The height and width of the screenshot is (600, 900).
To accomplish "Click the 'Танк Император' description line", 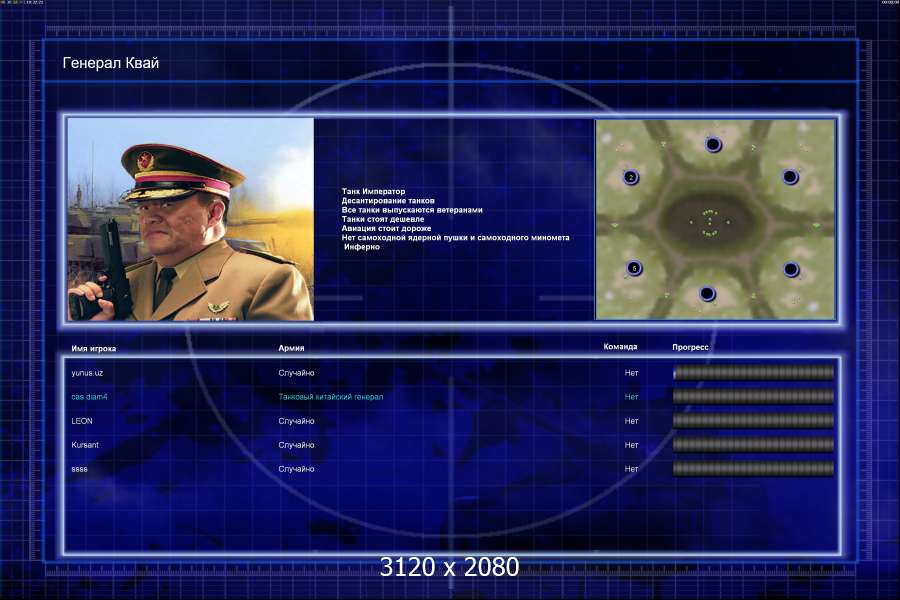I will tap(373, 191).
